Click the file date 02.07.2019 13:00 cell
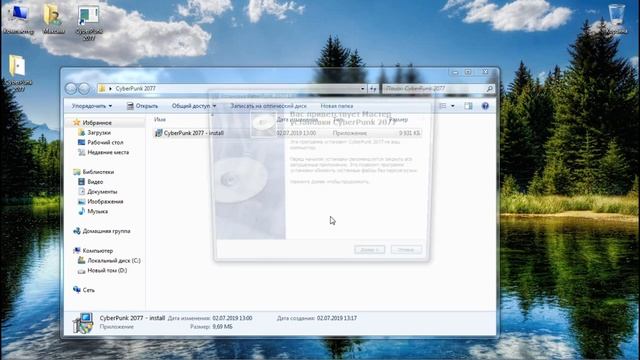The height and width of the screenshot is (360, 640). (x=296, y=133)
